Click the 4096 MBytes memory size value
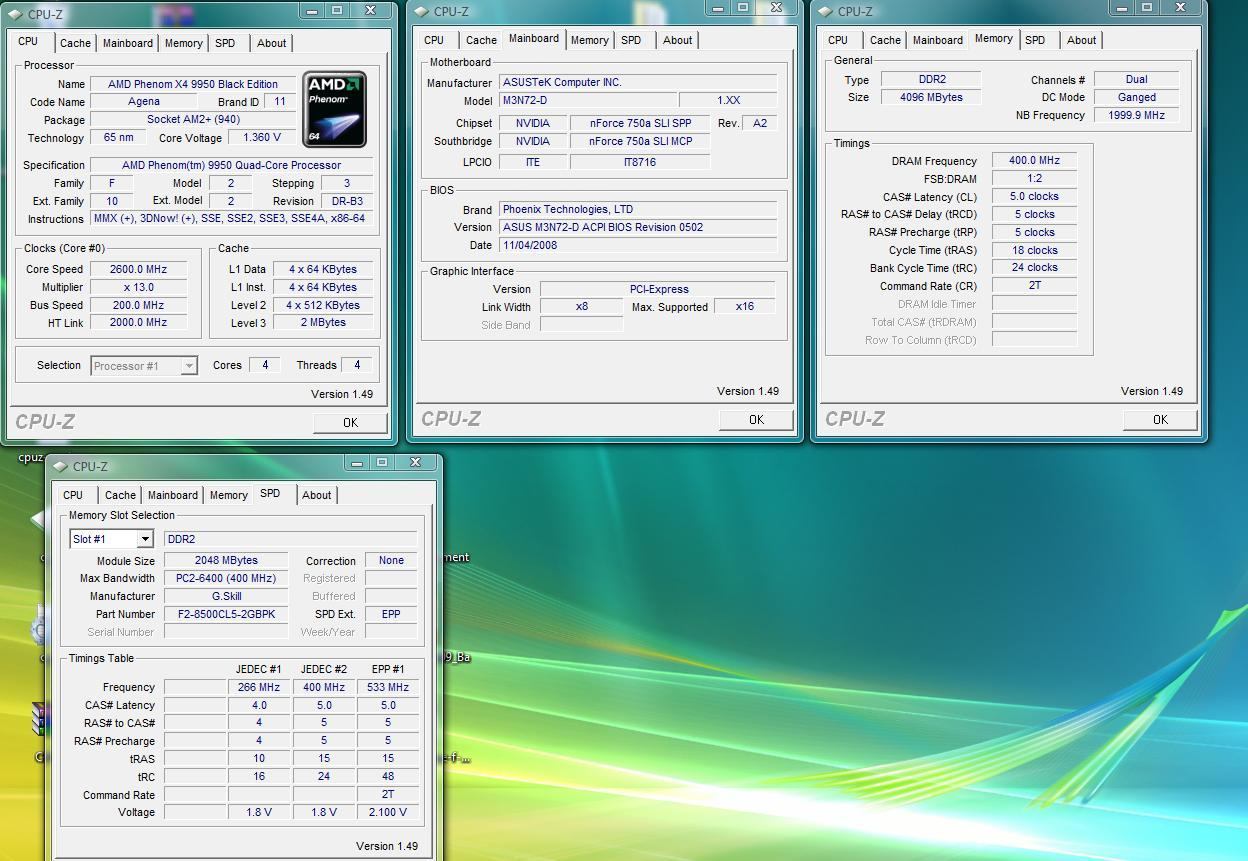 (x=931, y=97)
